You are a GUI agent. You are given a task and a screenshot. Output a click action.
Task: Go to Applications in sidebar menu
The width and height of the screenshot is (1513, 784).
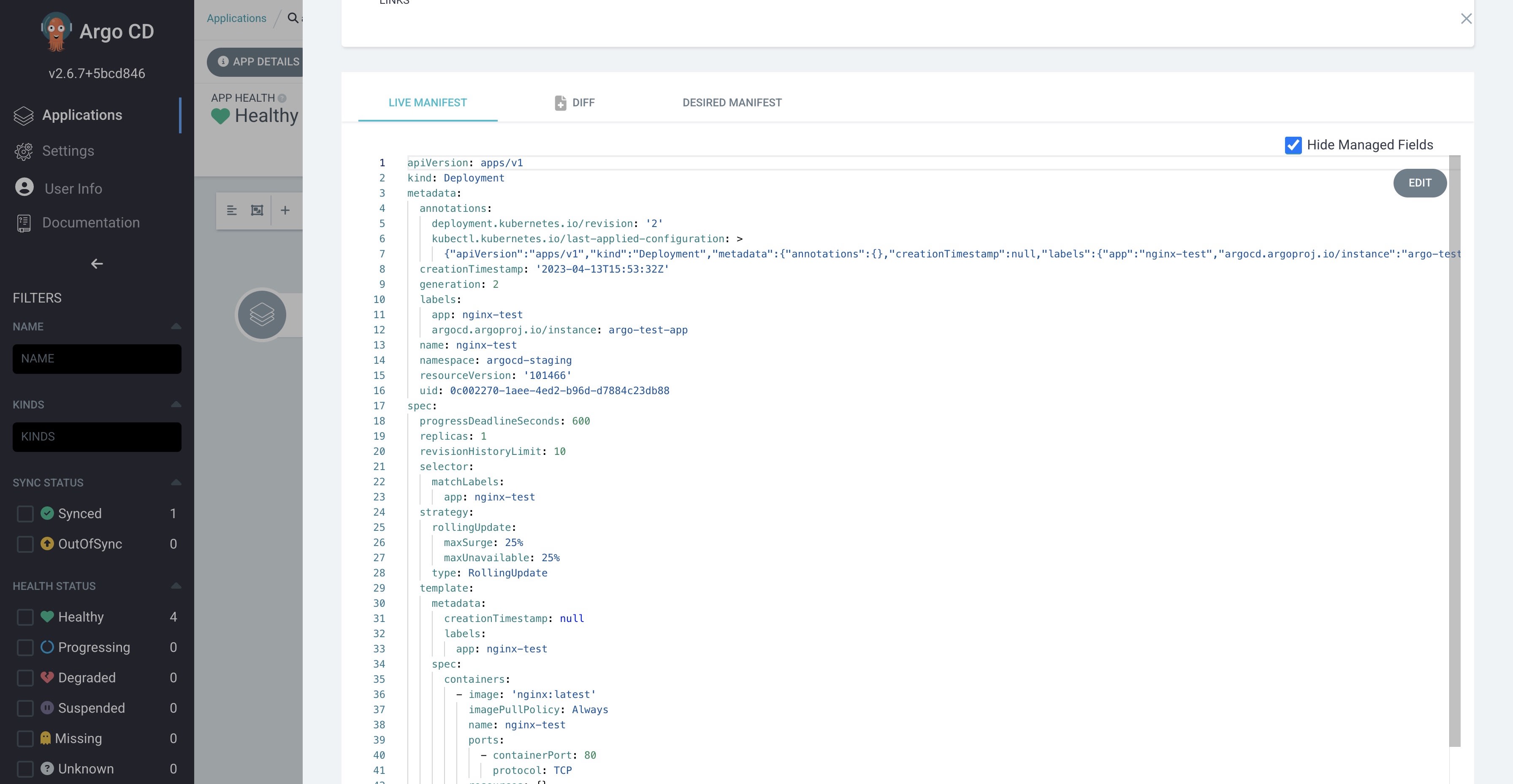pyautogui.click(x=82, y=115)
